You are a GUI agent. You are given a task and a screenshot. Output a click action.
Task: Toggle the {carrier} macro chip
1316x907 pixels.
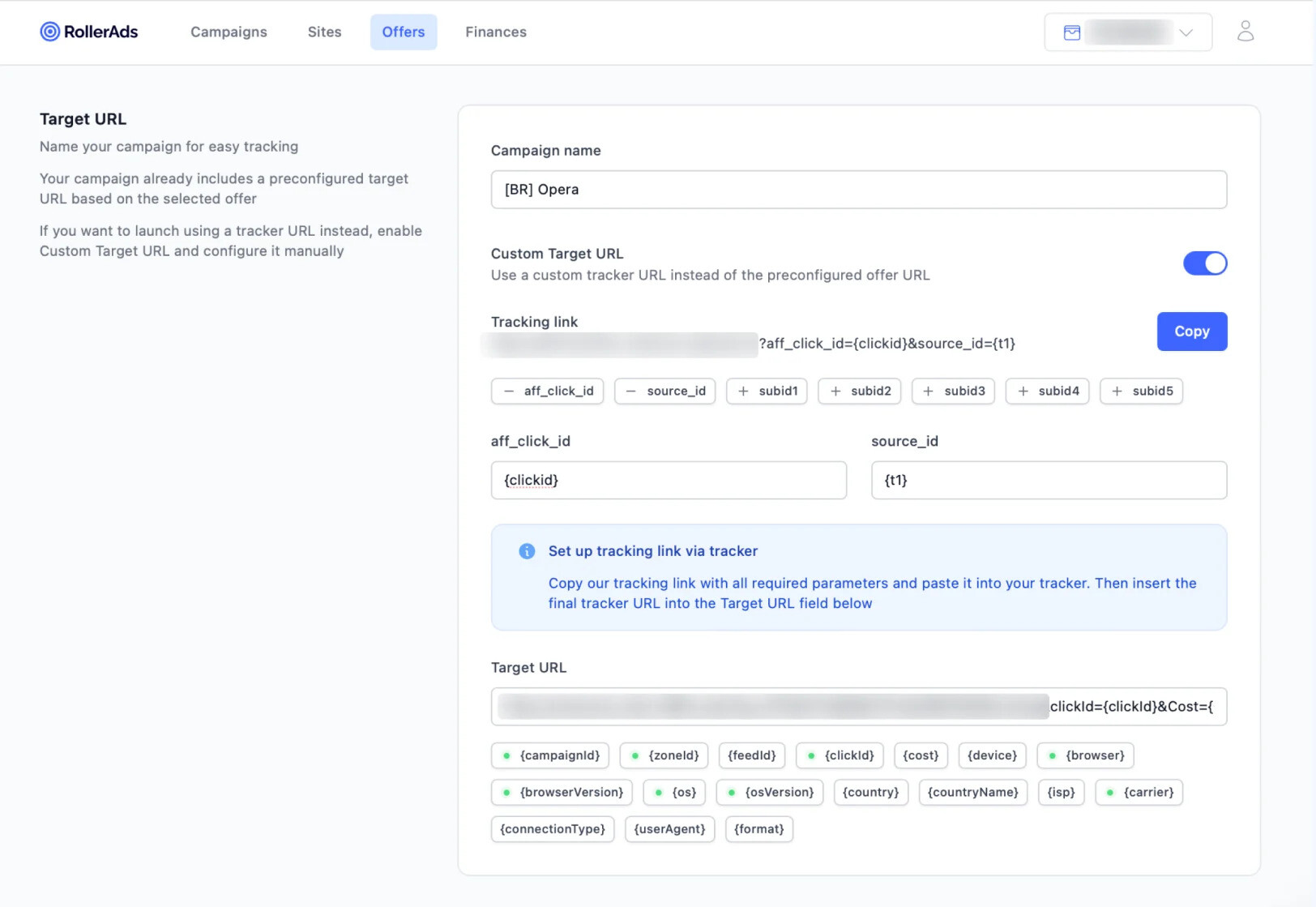(1139, 792)
